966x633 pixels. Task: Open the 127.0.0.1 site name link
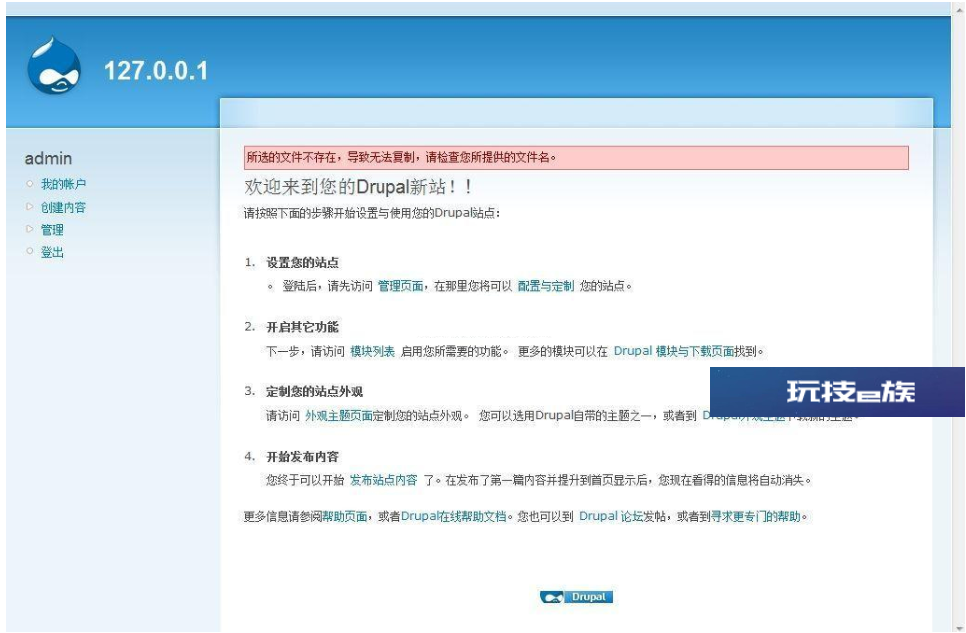[156, 71]
